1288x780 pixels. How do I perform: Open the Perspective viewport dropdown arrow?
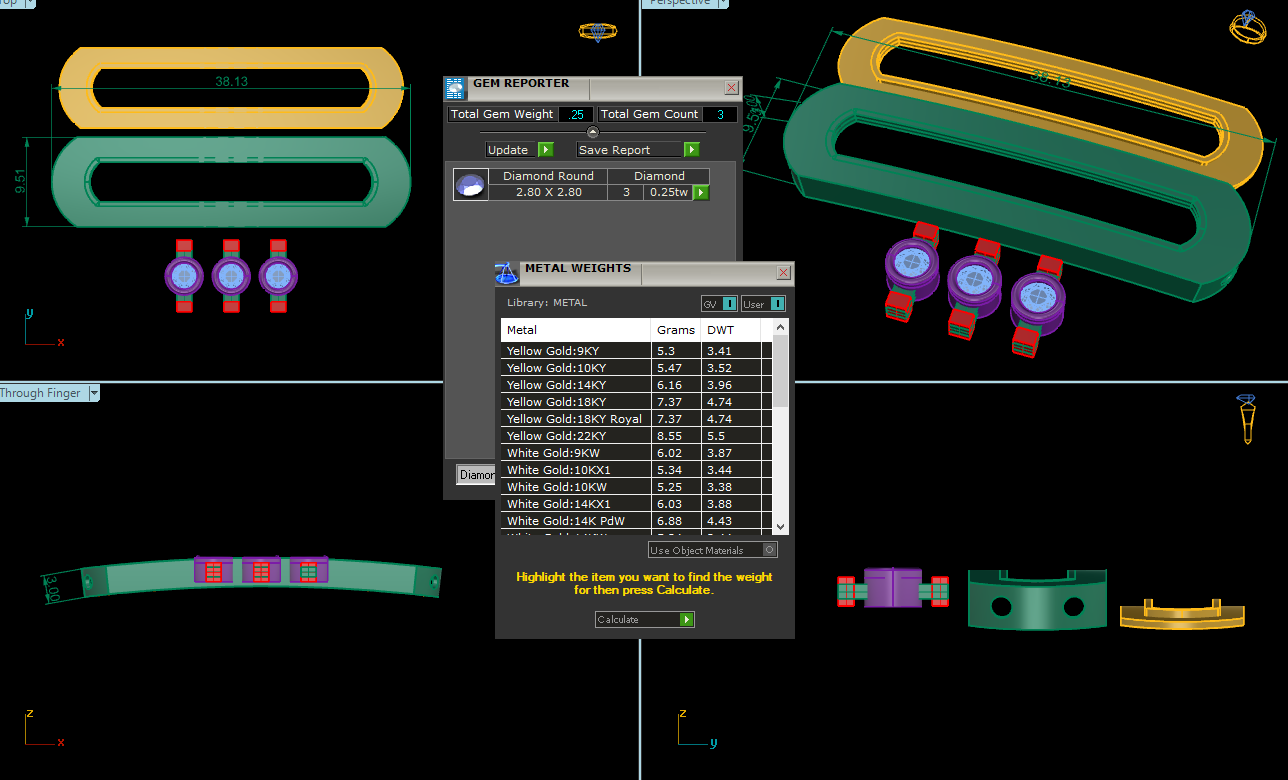pyautogui.click(x=721, y=3)
